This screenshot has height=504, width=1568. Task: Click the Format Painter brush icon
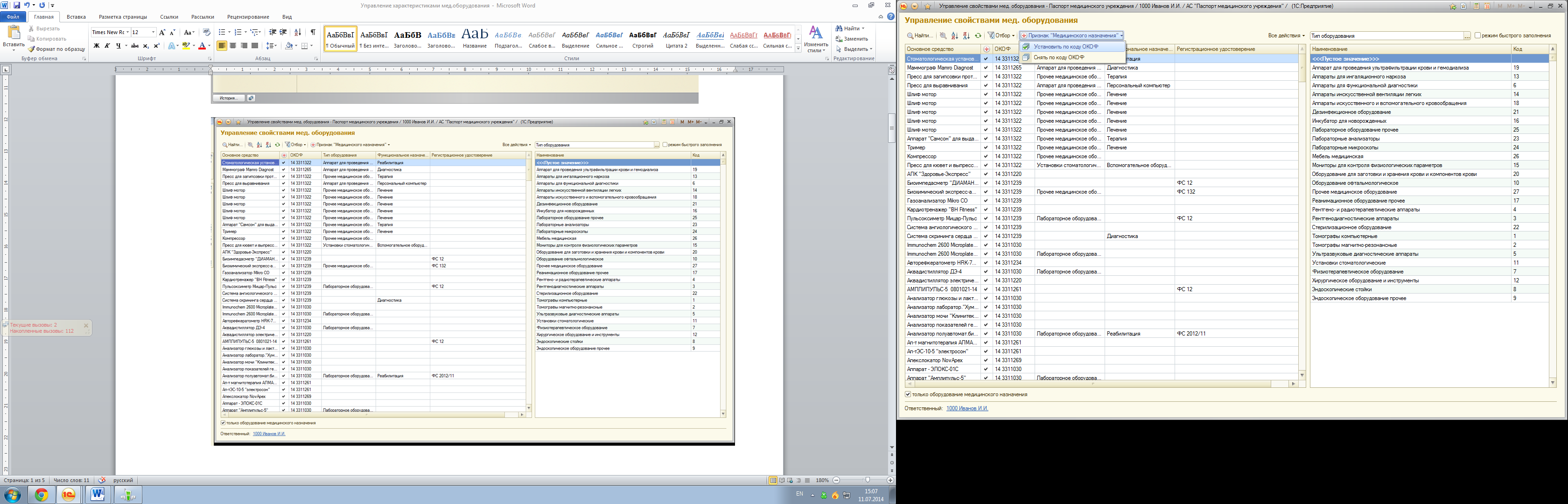[32, 49]
